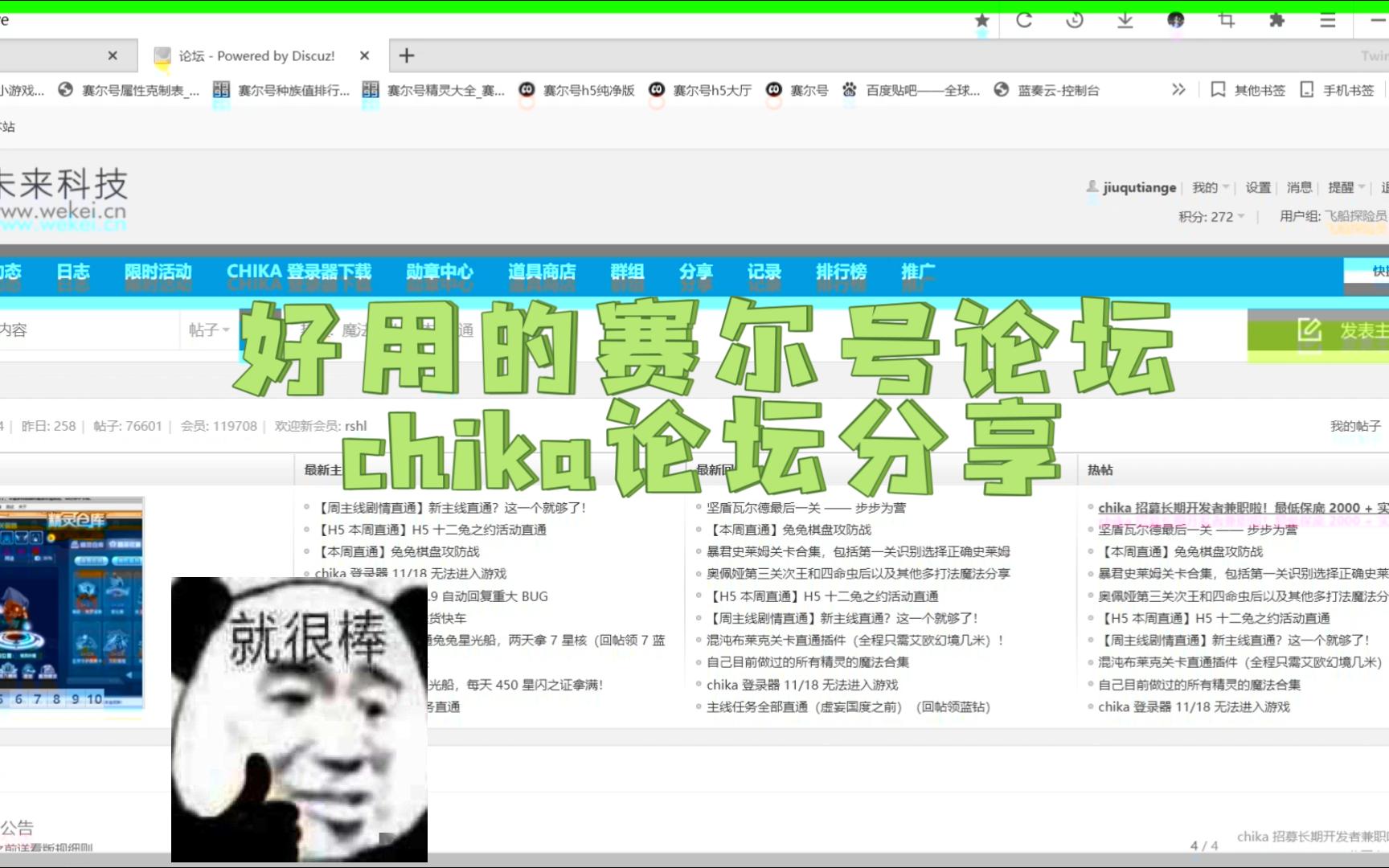Open bookmark 赛尔号精灵大全

tap(434, 90)
